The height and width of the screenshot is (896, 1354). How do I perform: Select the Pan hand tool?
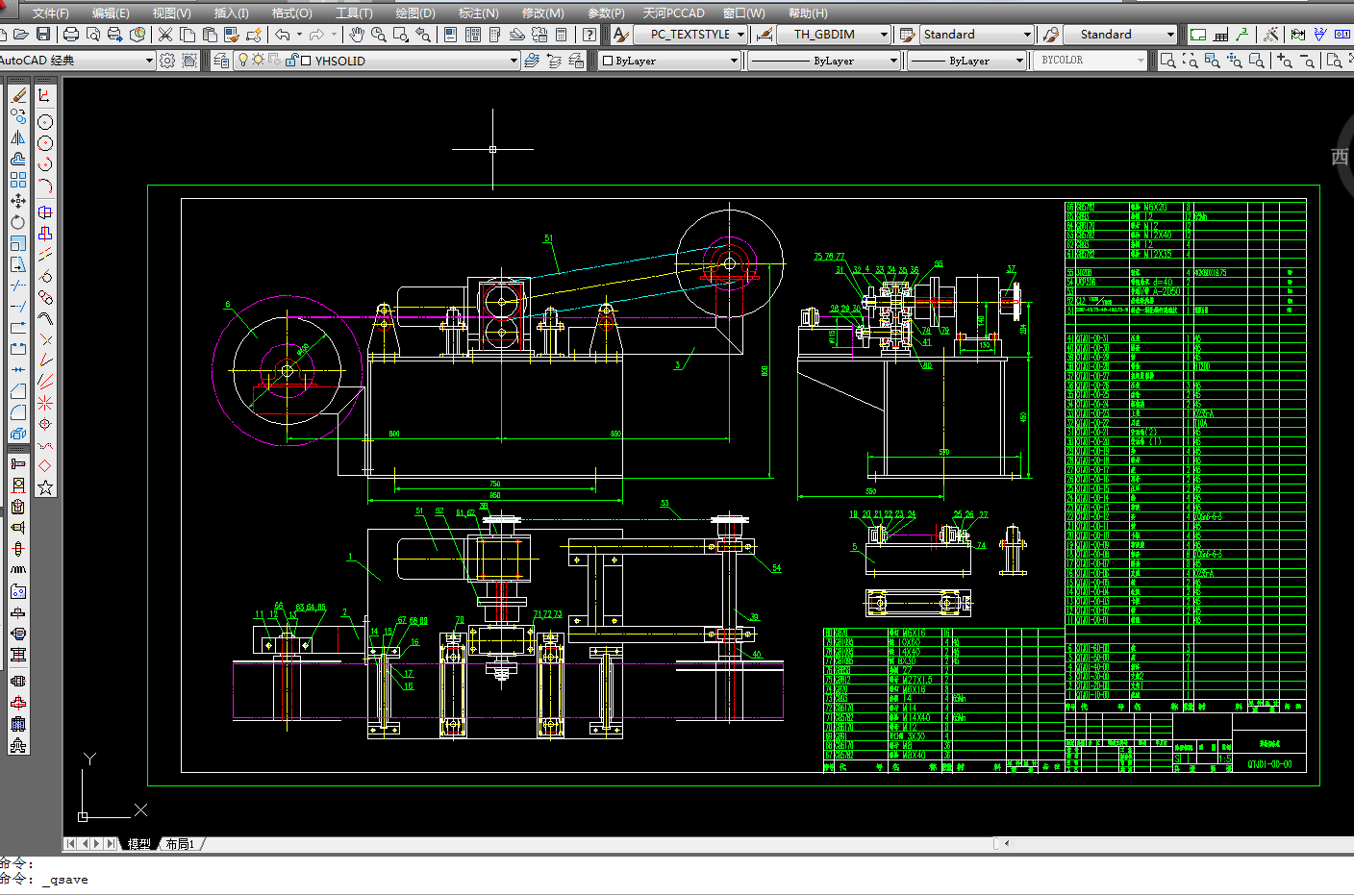[x=357, y=35]
